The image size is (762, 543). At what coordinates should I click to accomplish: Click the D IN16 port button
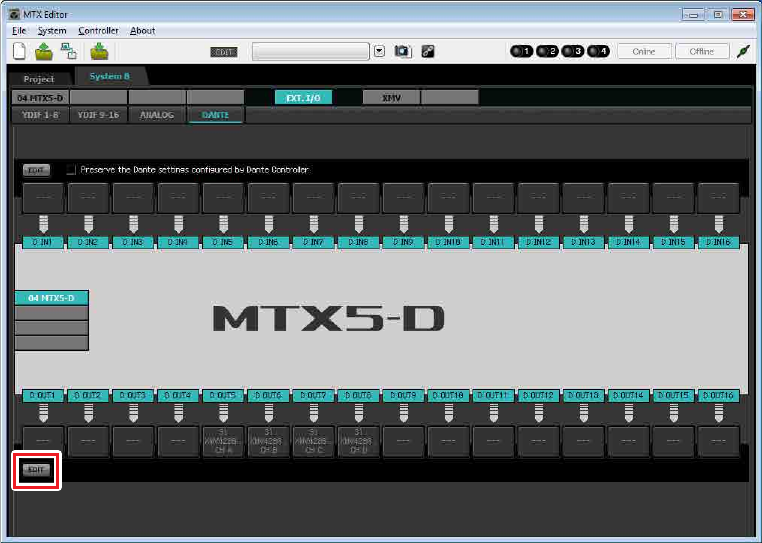(x=718, y=242)
